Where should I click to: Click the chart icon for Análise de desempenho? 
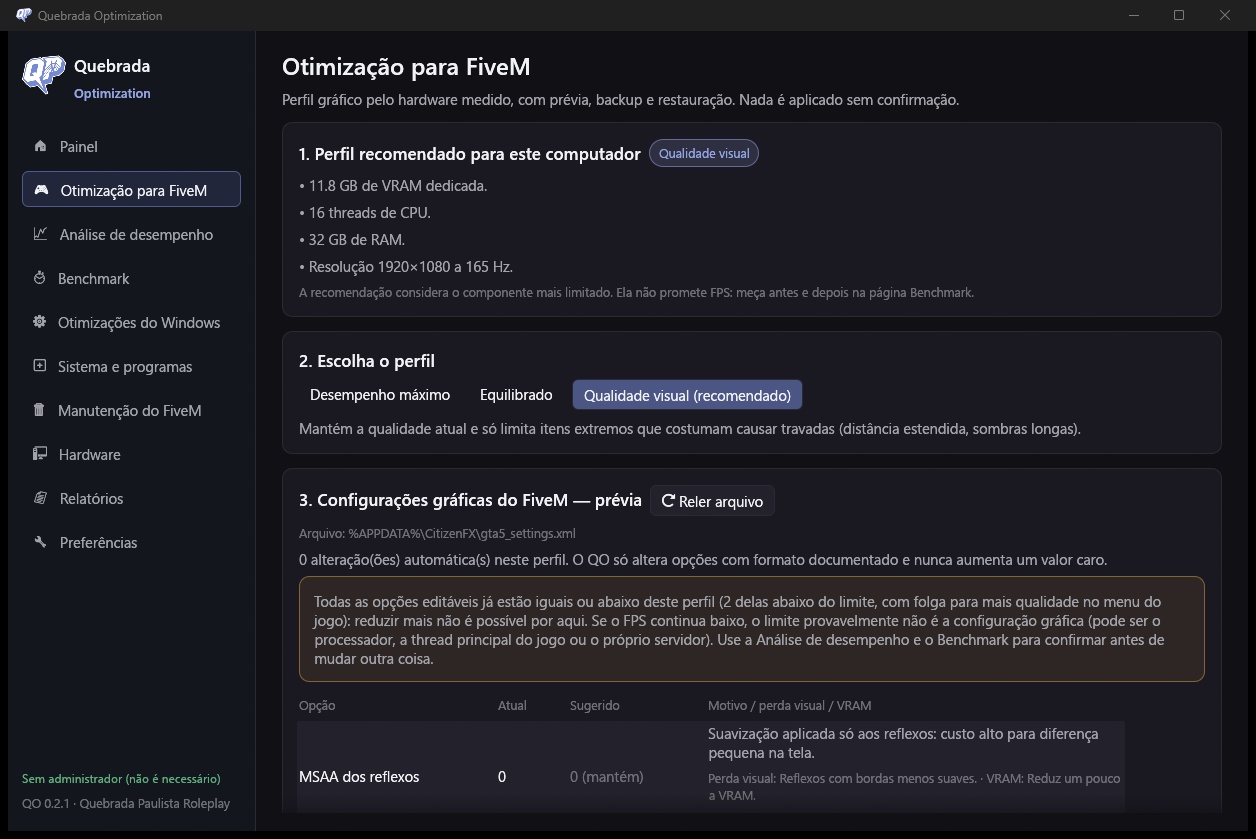pos(40,234)
